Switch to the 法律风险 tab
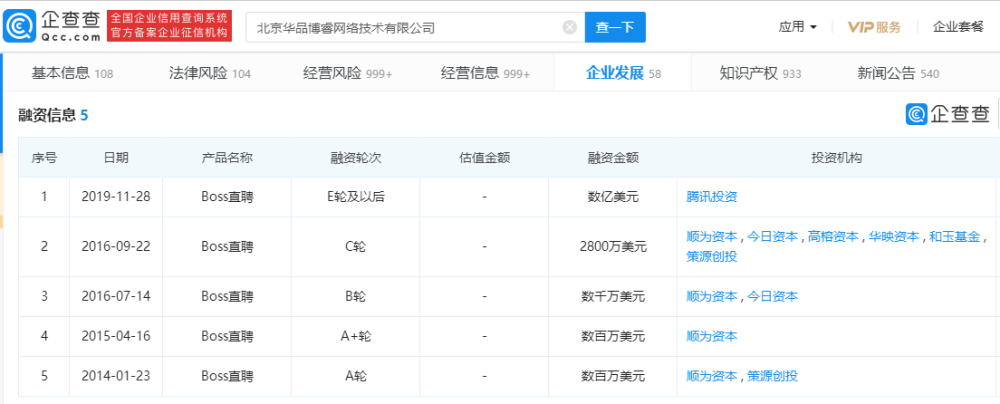The height and width of the screenshot is (404, 1000). tap(210, 73)
